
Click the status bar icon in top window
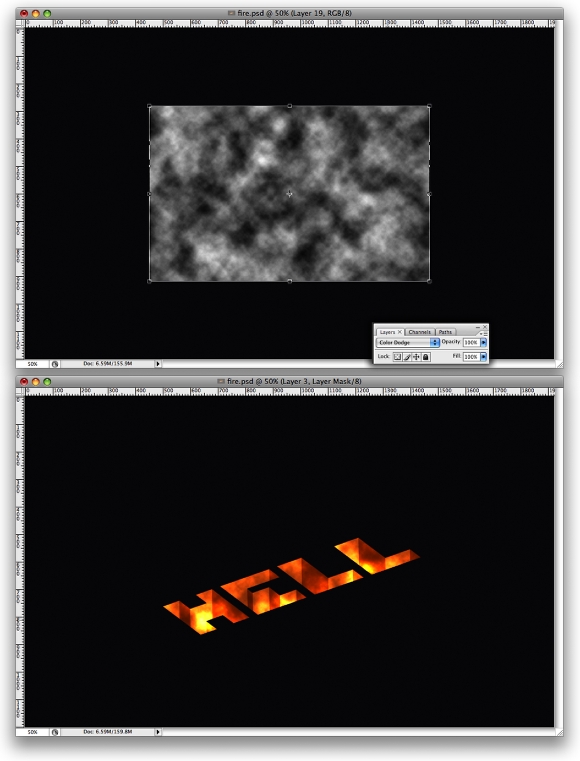55,364
